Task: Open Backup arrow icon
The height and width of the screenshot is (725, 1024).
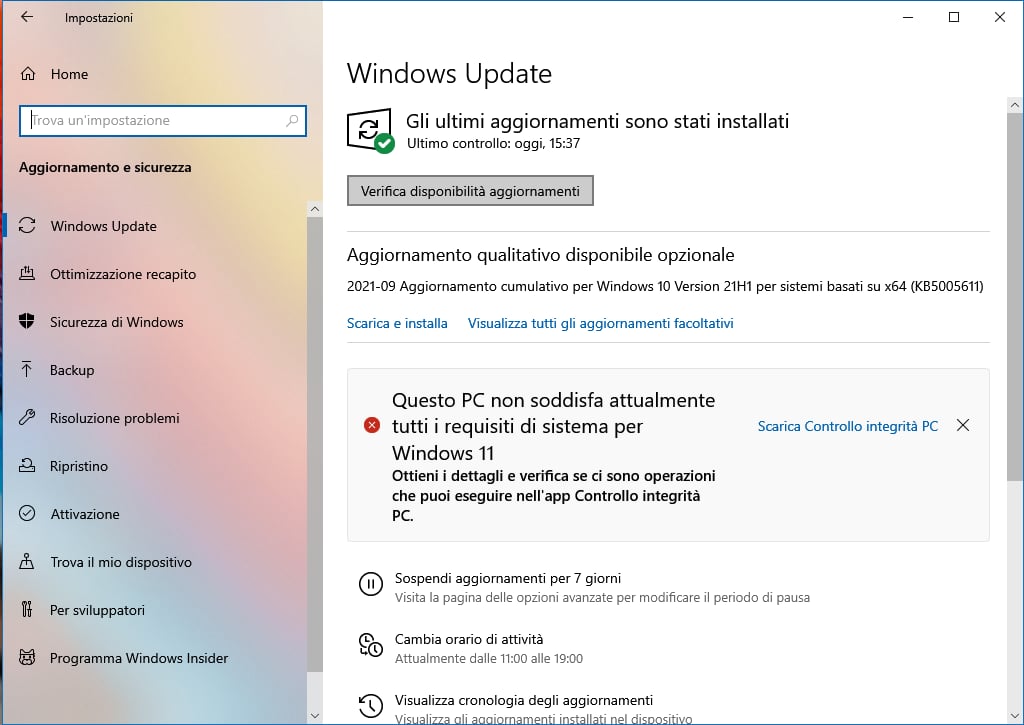Action: pos(27,370)
